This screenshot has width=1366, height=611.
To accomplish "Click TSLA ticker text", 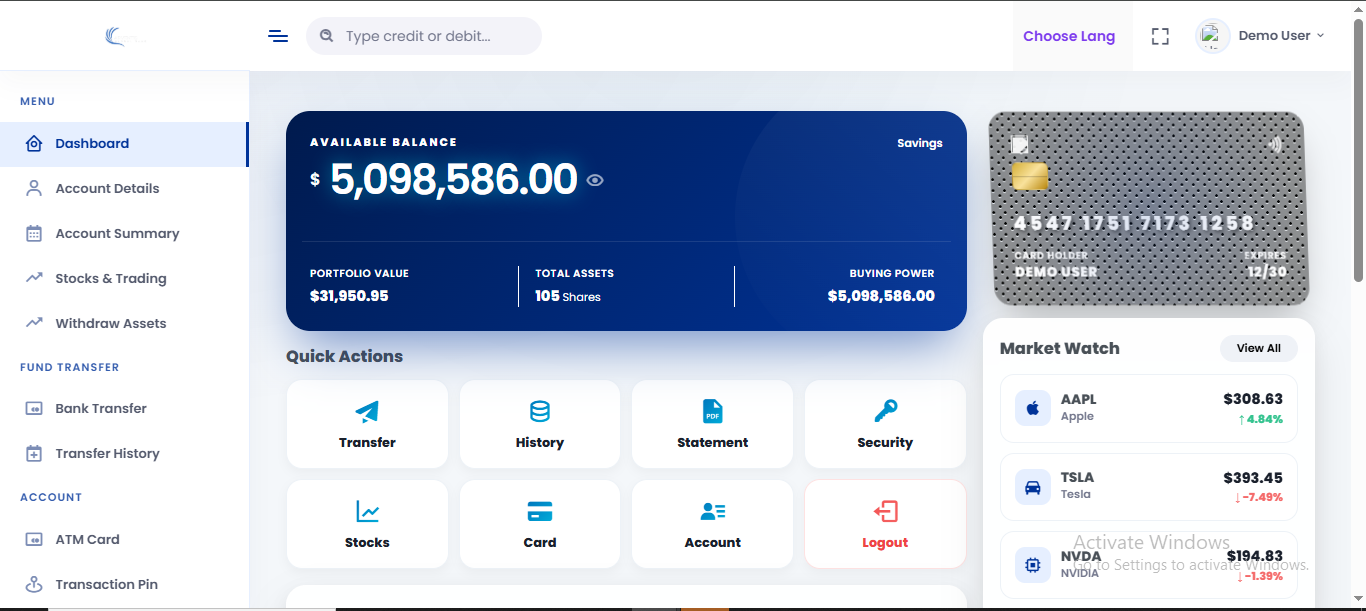I will click(x=1078, y=477).
